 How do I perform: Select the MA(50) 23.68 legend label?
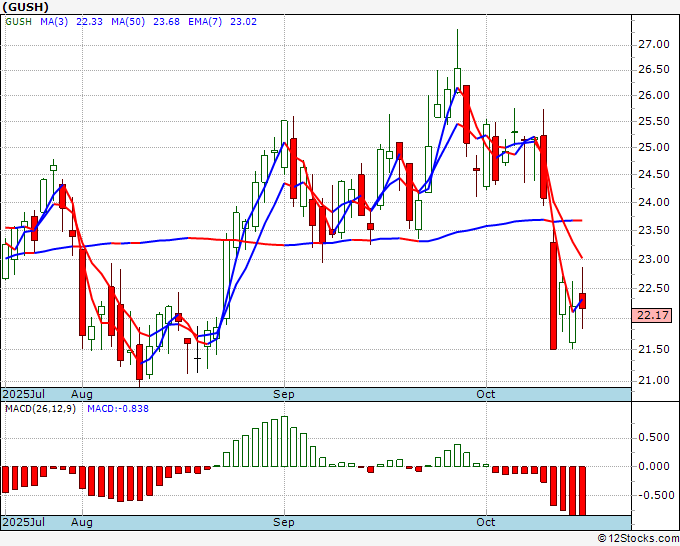pyautogui.click(x=131, y=22)
